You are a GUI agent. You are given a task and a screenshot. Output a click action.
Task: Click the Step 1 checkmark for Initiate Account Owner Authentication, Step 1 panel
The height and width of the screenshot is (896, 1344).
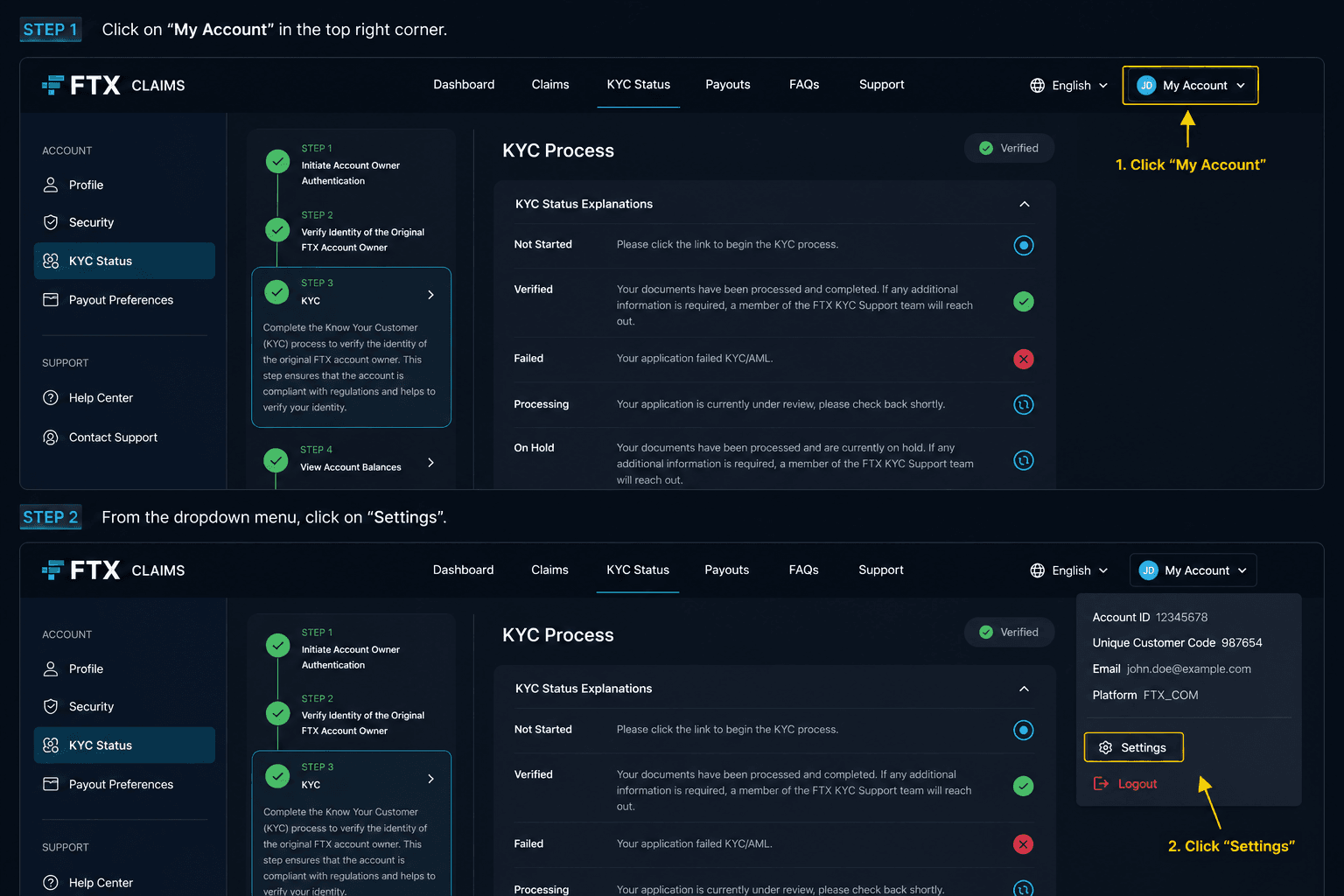pos(277,161)
